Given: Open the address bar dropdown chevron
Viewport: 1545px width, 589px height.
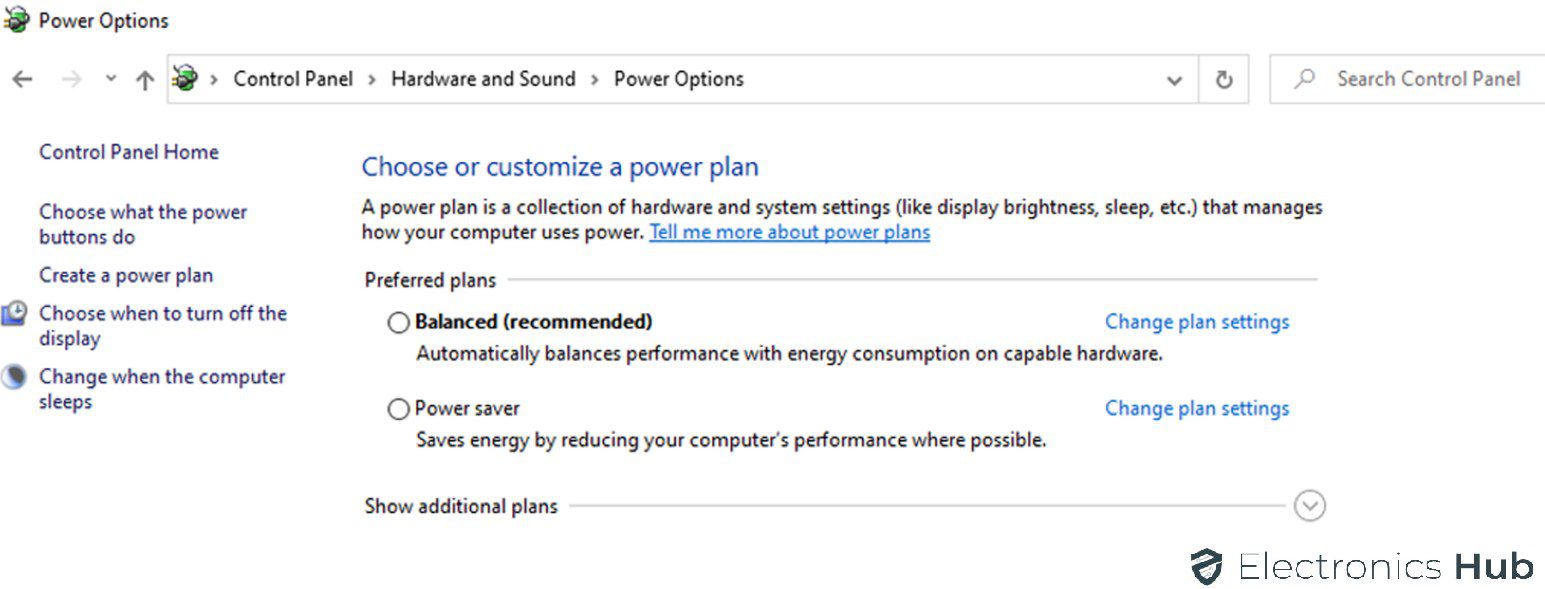Looking at the screenshot, I should [1174, 80].
